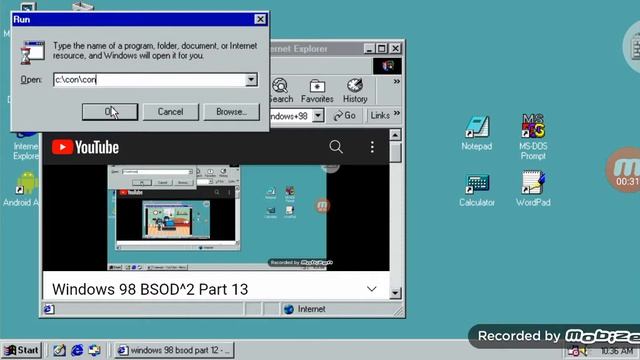Expand the Links bar chevron
Screen dimensions: 640x360
tap(397, 113)
